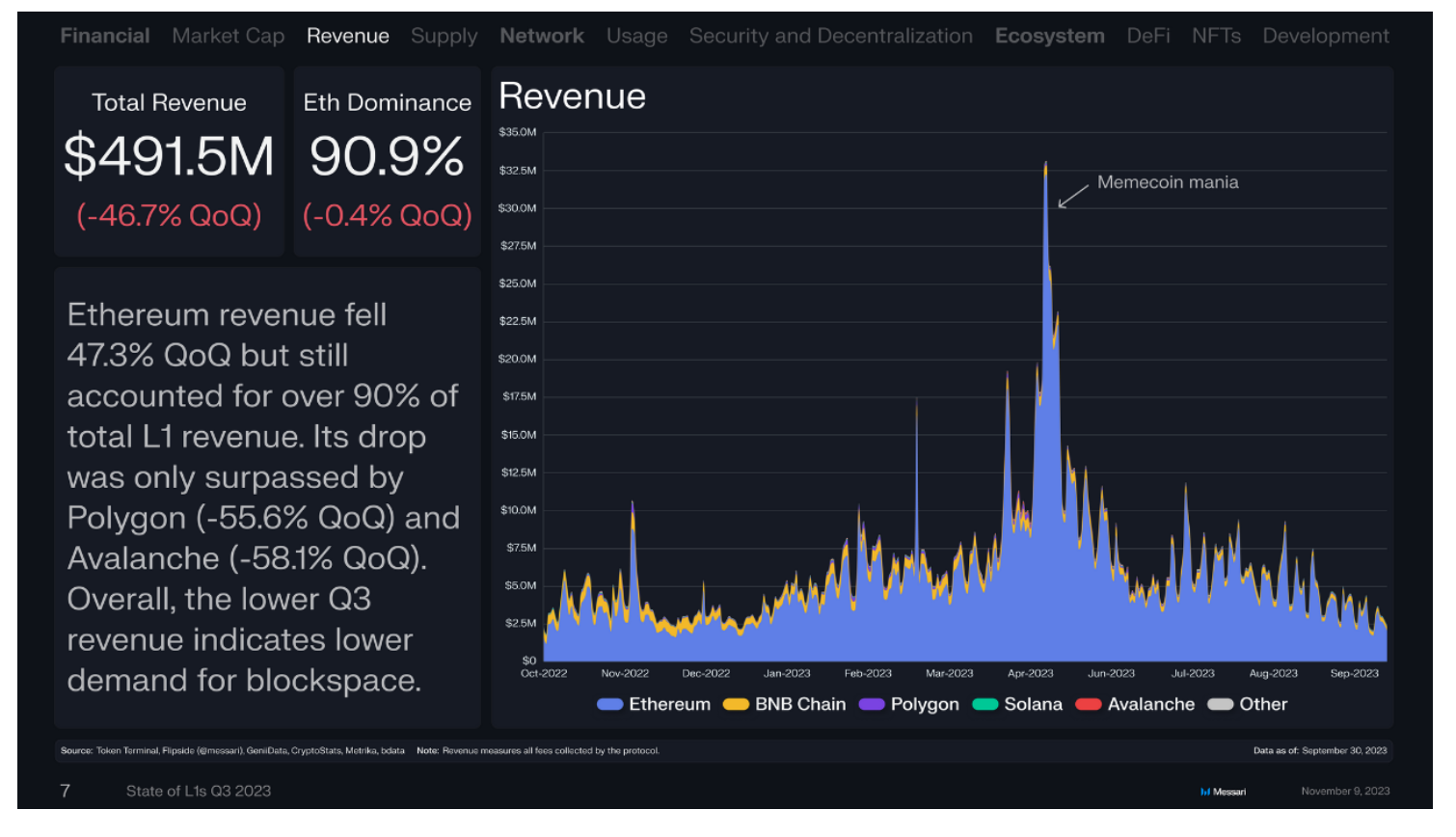The width and height of the screenshot is (1456, 837).
Task: Open the Usage tab
Action: 636,36
